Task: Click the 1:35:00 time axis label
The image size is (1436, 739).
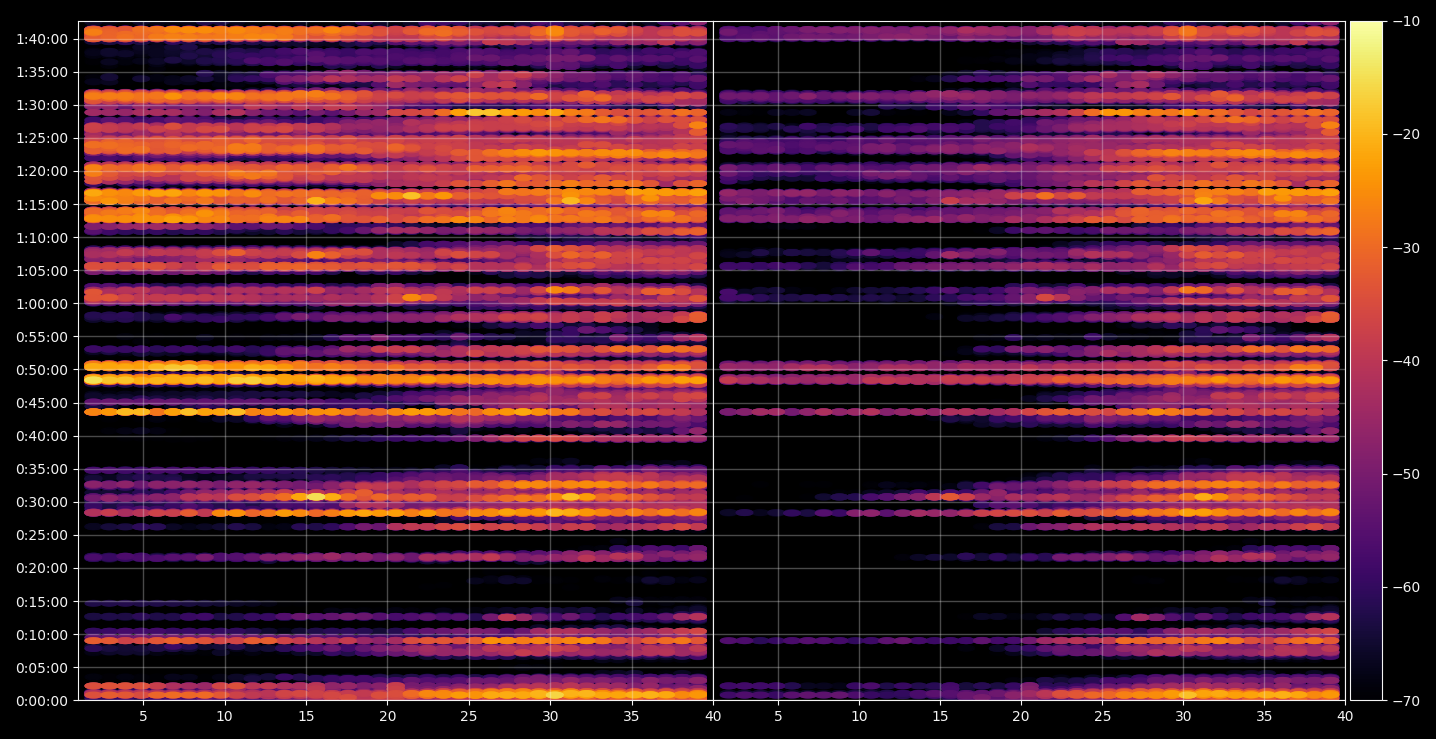Action: [42, 72]
